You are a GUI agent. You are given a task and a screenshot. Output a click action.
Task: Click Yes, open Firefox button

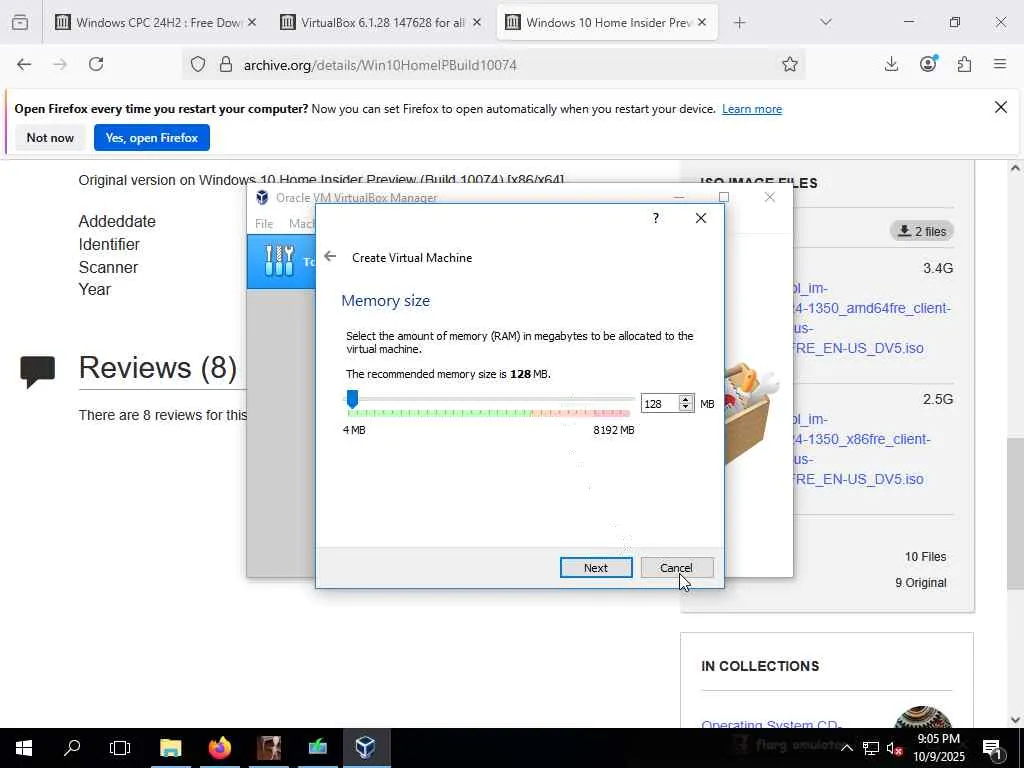152,138
